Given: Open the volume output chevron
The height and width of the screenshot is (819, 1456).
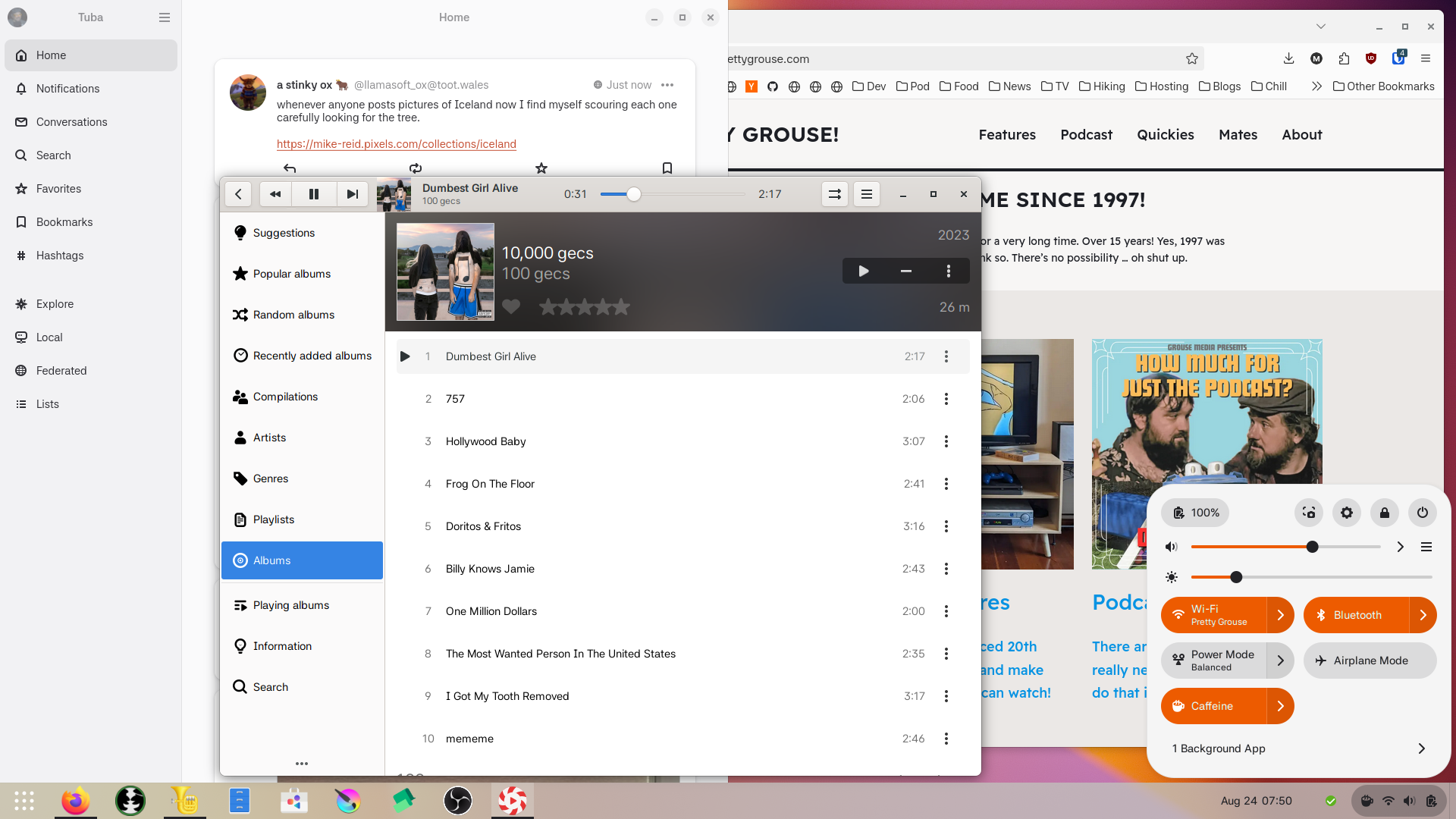Looking at the screenshot, I should click(x=1401, y=547).
